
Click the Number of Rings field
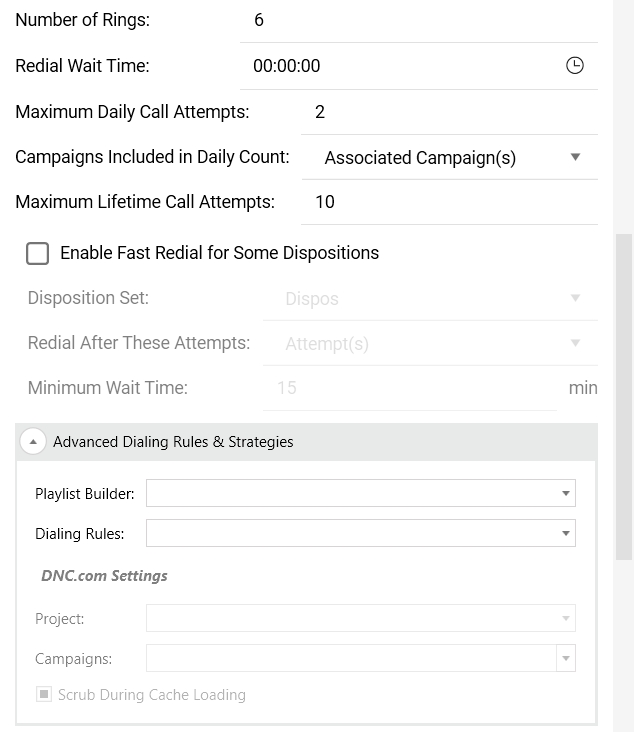419,21
